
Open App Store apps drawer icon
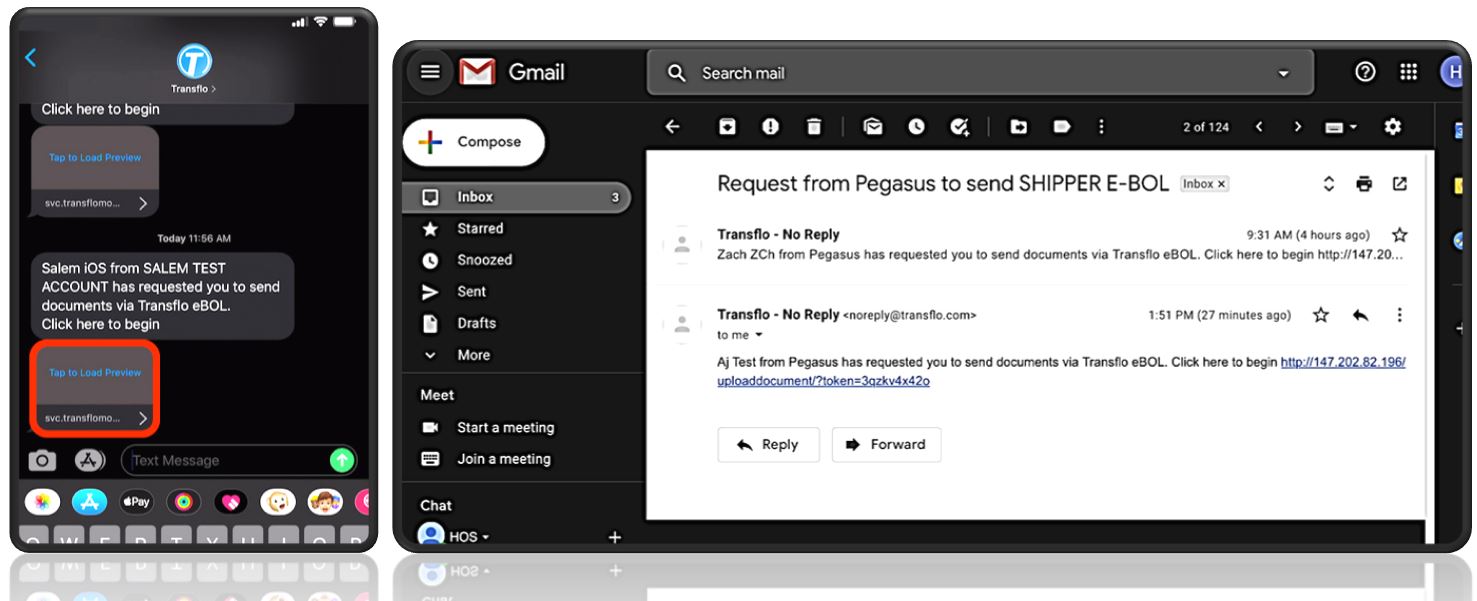(89, 460)
